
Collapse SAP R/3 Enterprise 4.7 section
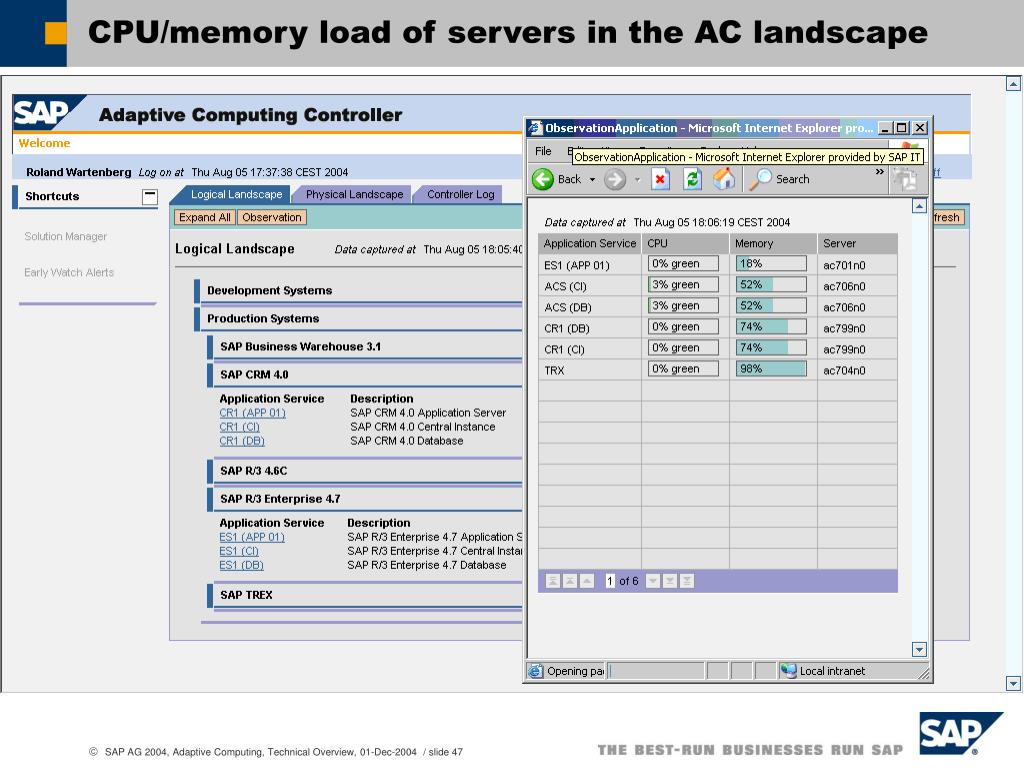(280, 499)
